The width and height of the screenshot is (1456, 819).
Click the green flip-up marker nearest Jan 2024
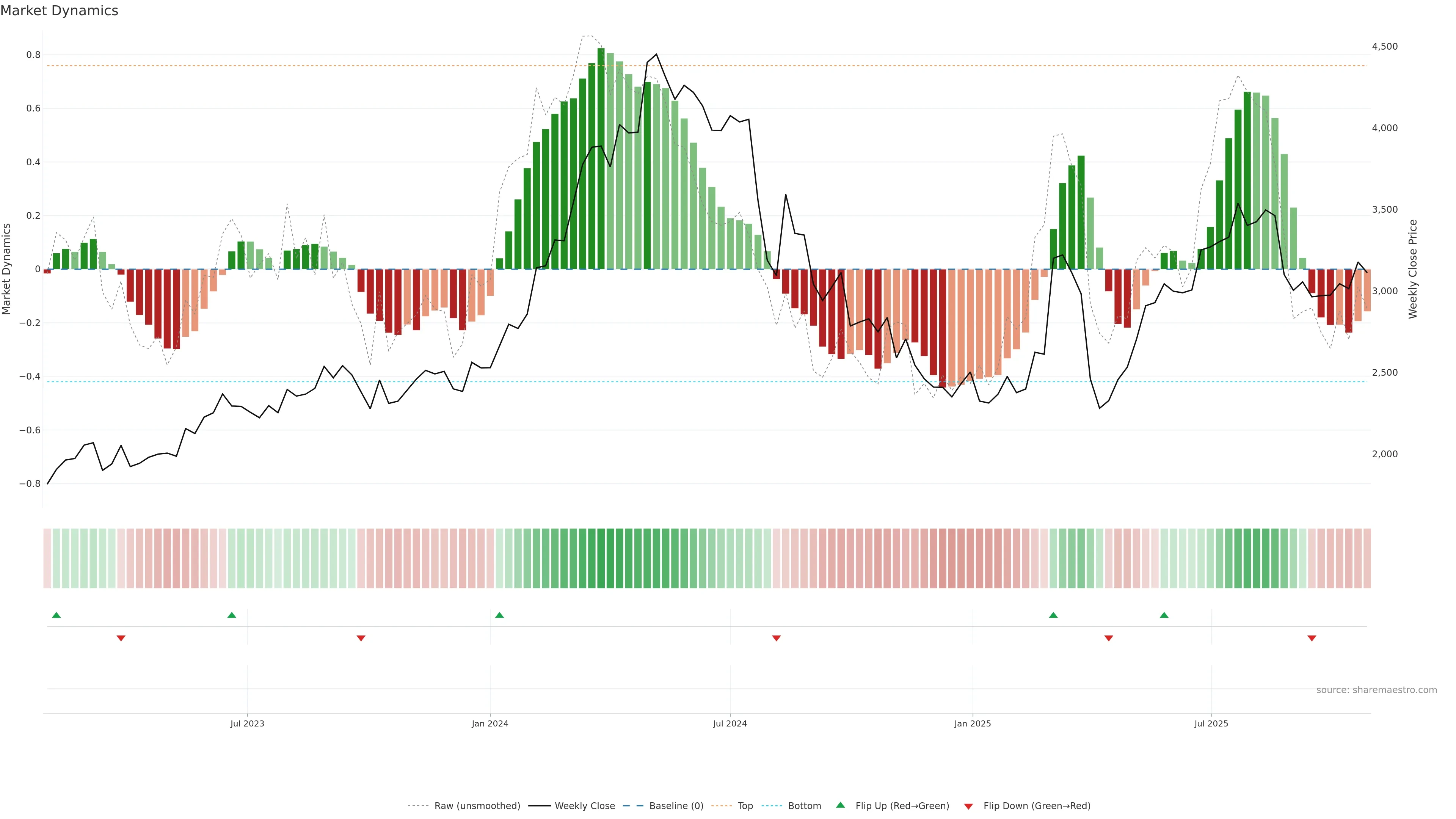[499, 615]
